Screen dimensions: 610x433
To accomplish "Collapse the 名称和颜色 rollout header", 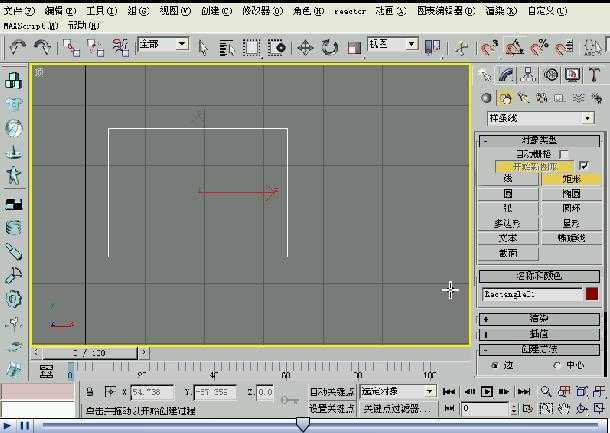I will [x=539, y=276].
